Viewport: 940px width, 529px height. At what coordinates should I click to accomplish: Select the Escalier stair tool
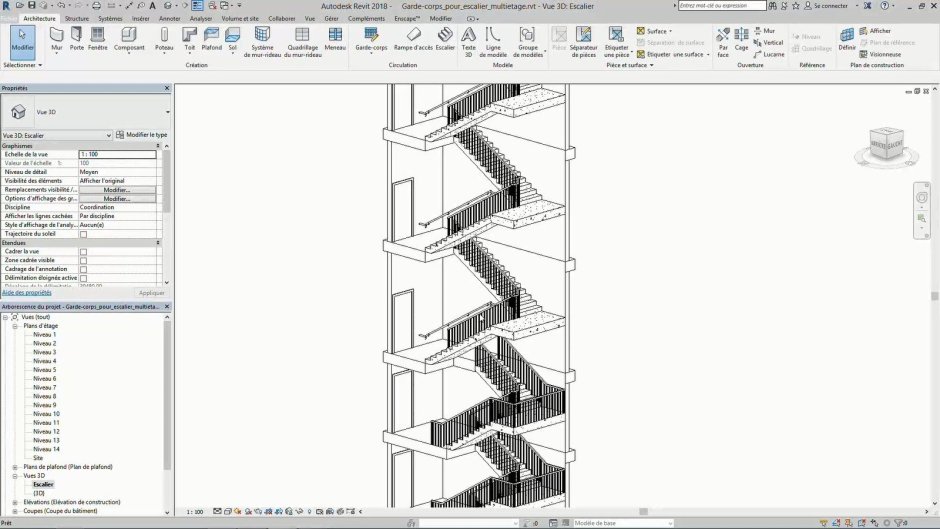pos(445,39)
